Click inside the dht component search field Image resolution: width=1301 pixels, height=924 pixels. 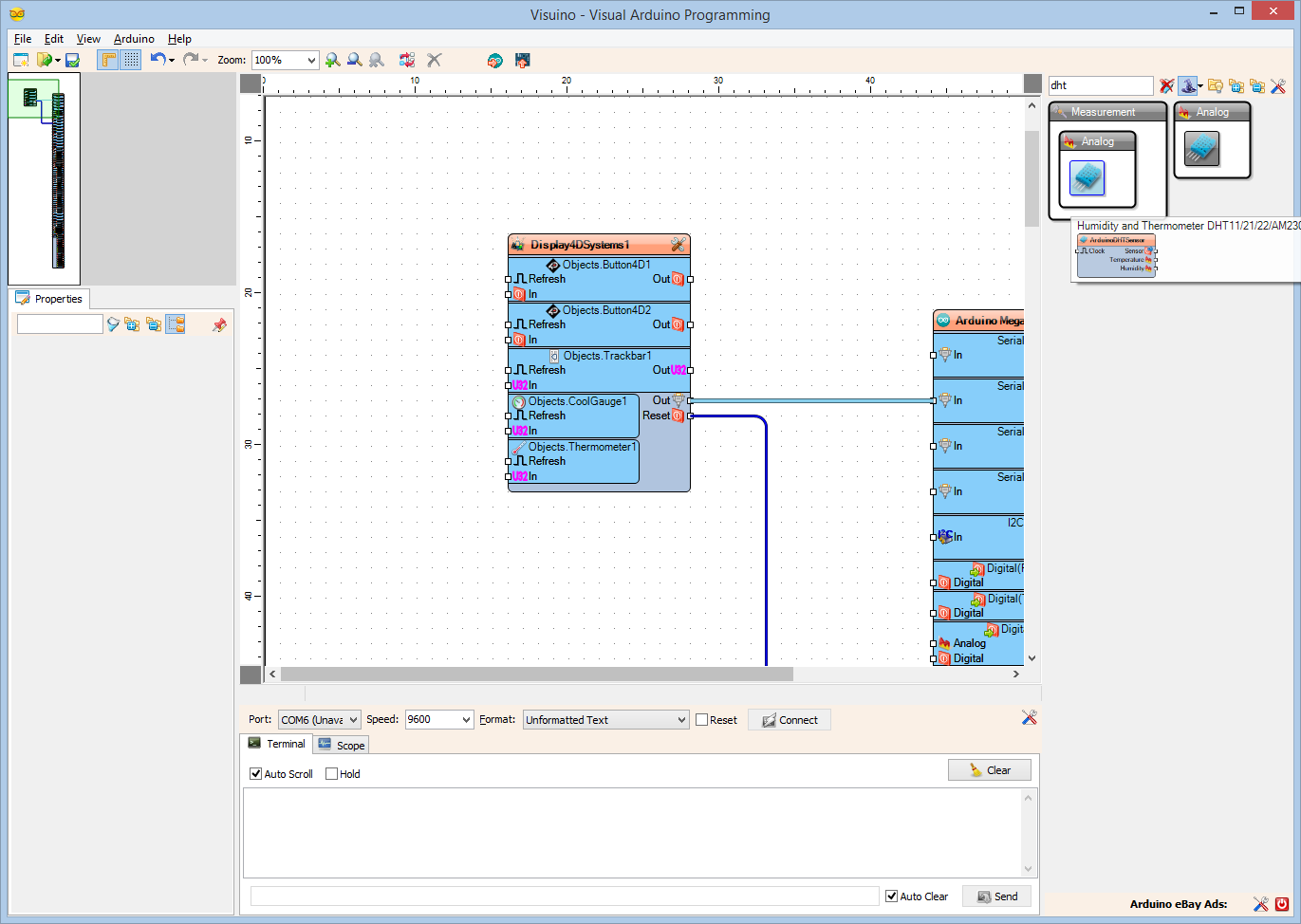1101,85
